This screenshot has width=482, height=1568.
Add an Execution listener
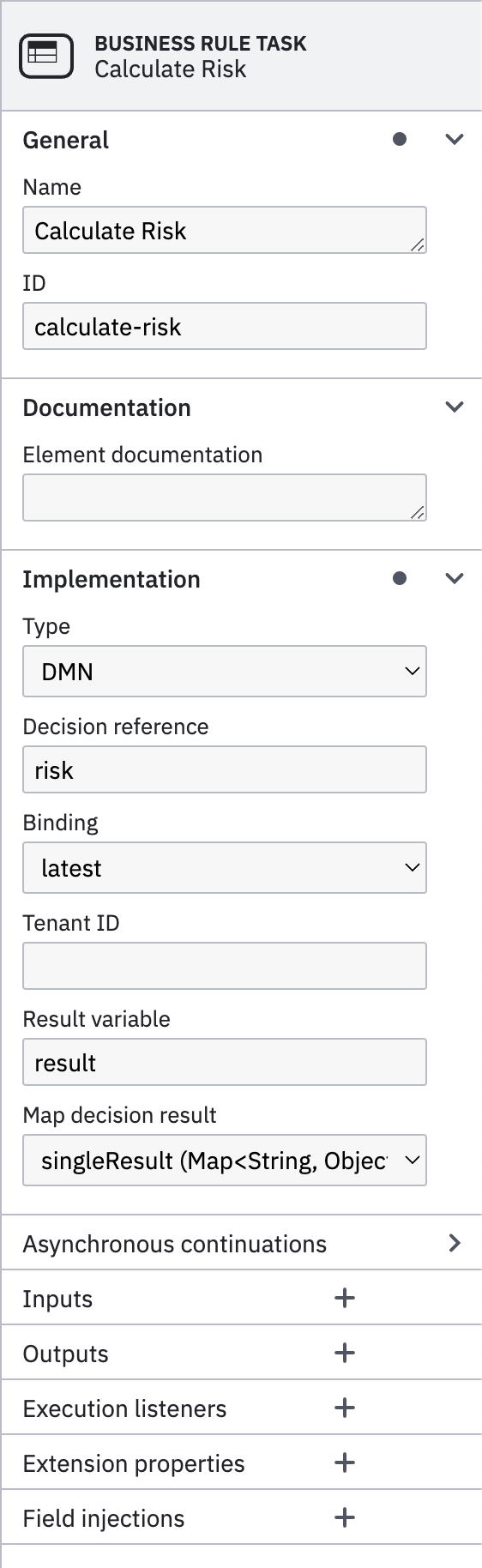click(x=345, y=1408)
